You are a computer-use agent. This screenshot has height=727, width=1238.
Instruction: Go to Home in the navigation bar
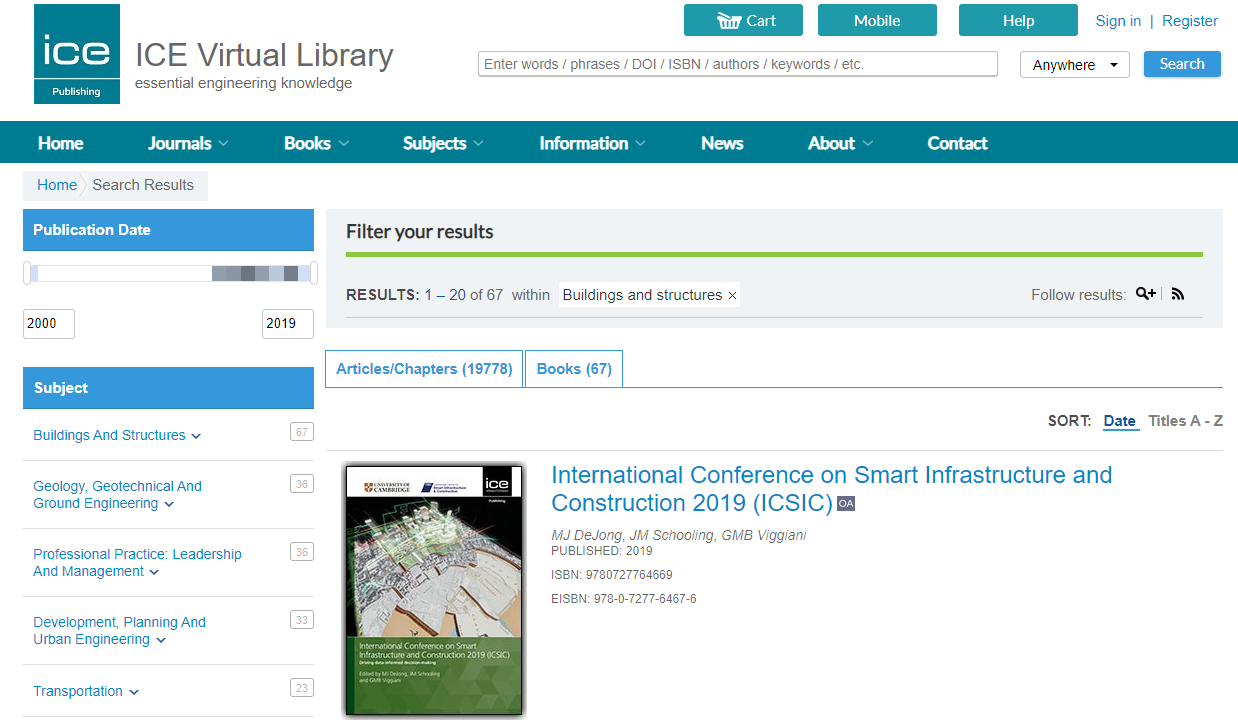click(x=61, y=143)
